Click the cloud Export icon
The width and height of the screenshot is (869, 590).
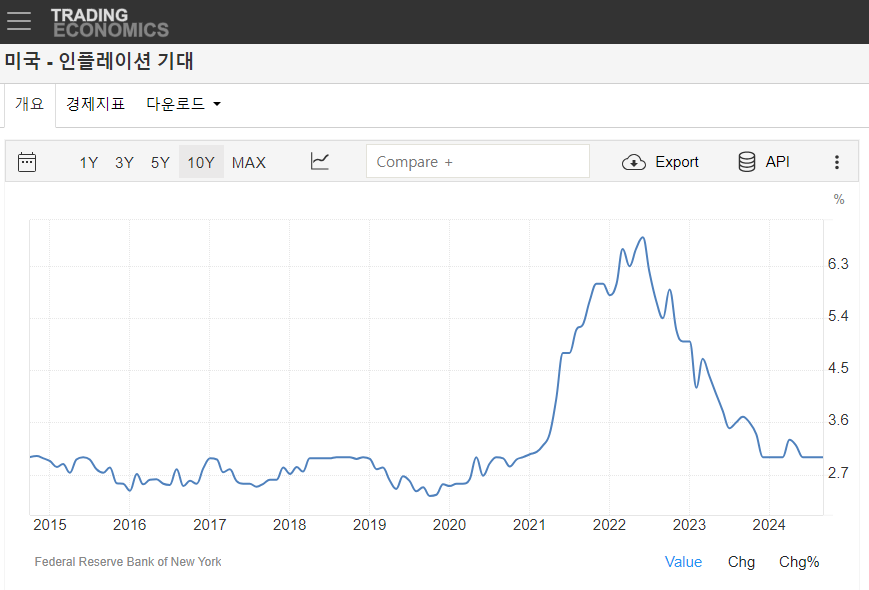pyautogui.click(x=633, y=162)
